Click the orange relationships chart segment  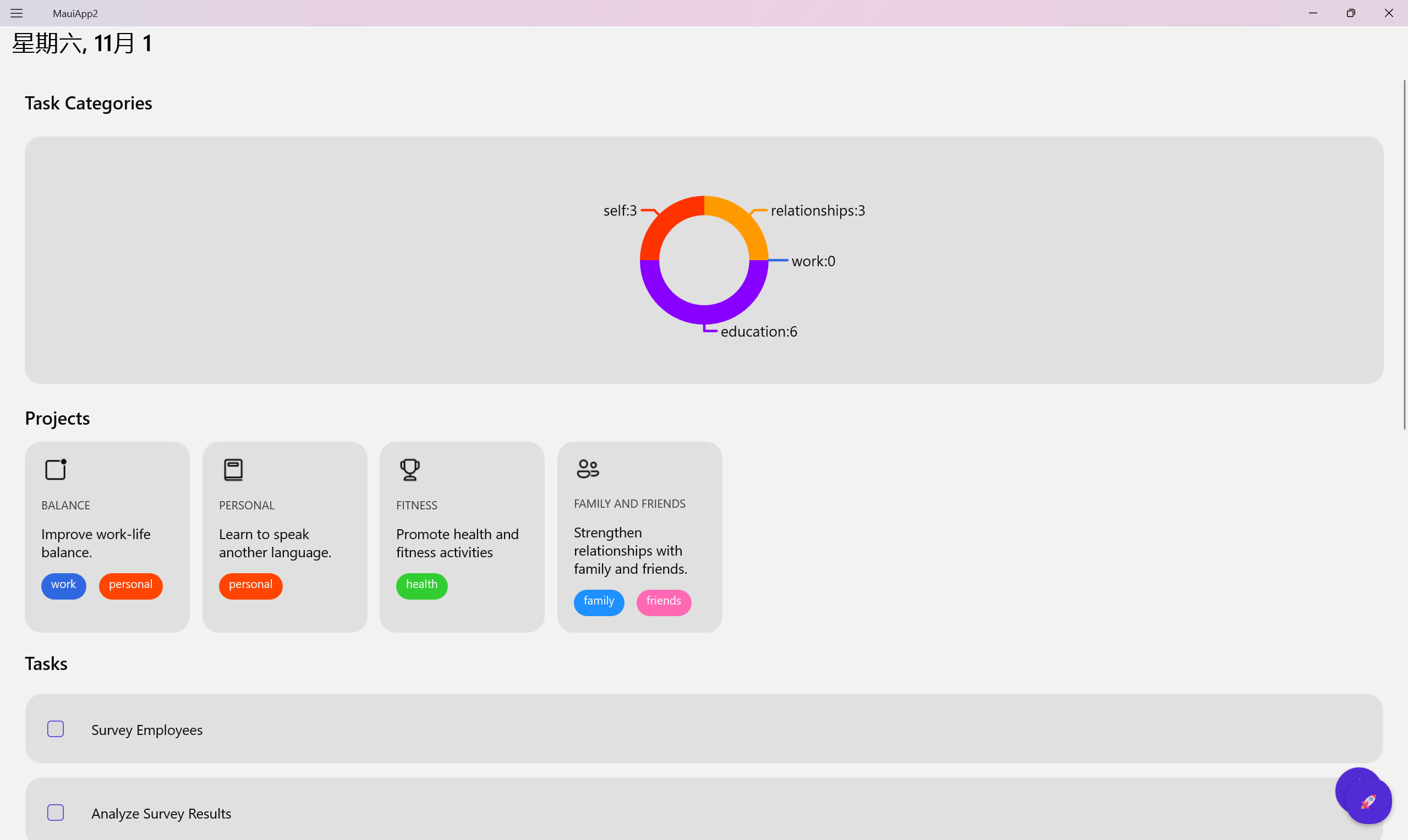point(742,222)
